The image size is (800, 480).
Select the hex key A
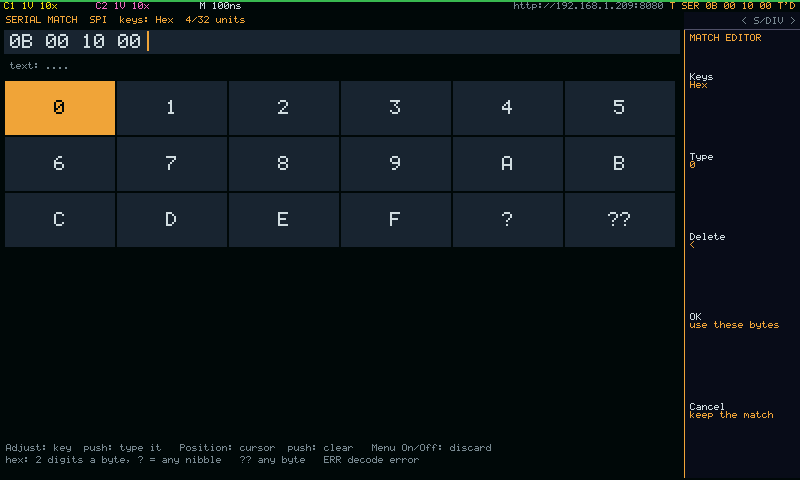click(x=508, y=164)
